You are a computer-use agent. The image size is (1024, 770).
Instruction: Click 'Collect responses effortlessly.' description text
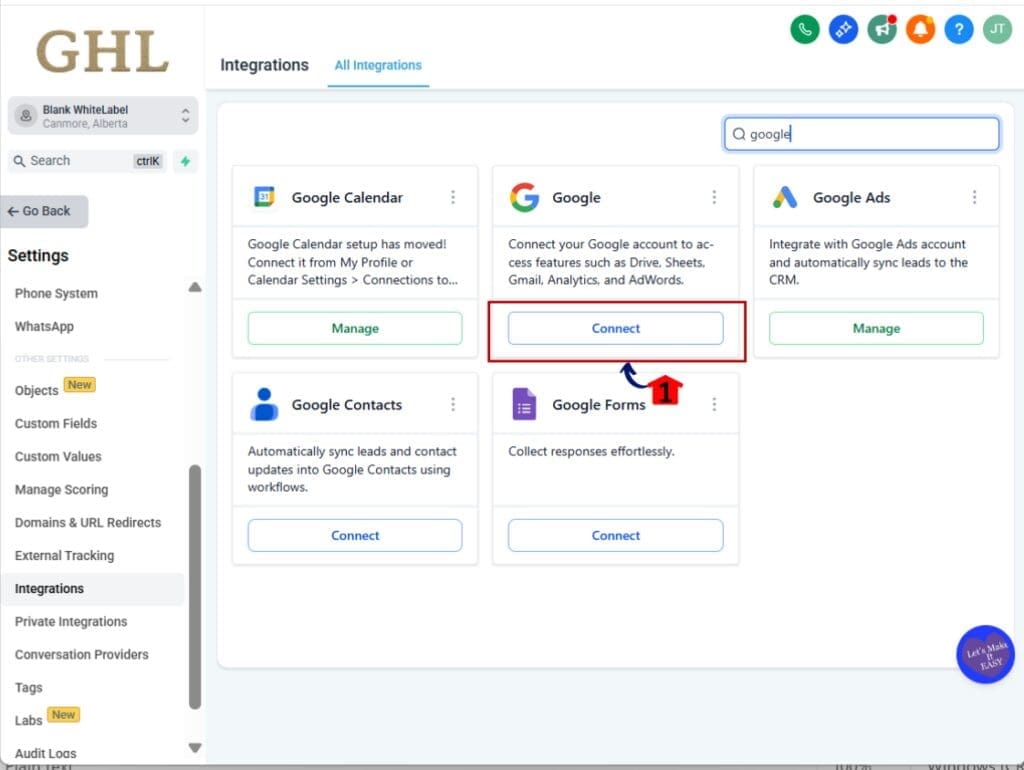click(591, 451)
